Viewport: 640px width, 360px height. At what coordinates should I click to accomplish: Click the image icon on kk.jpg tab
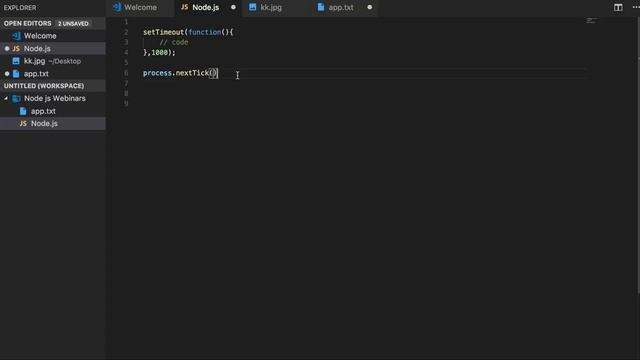[253, 7]
